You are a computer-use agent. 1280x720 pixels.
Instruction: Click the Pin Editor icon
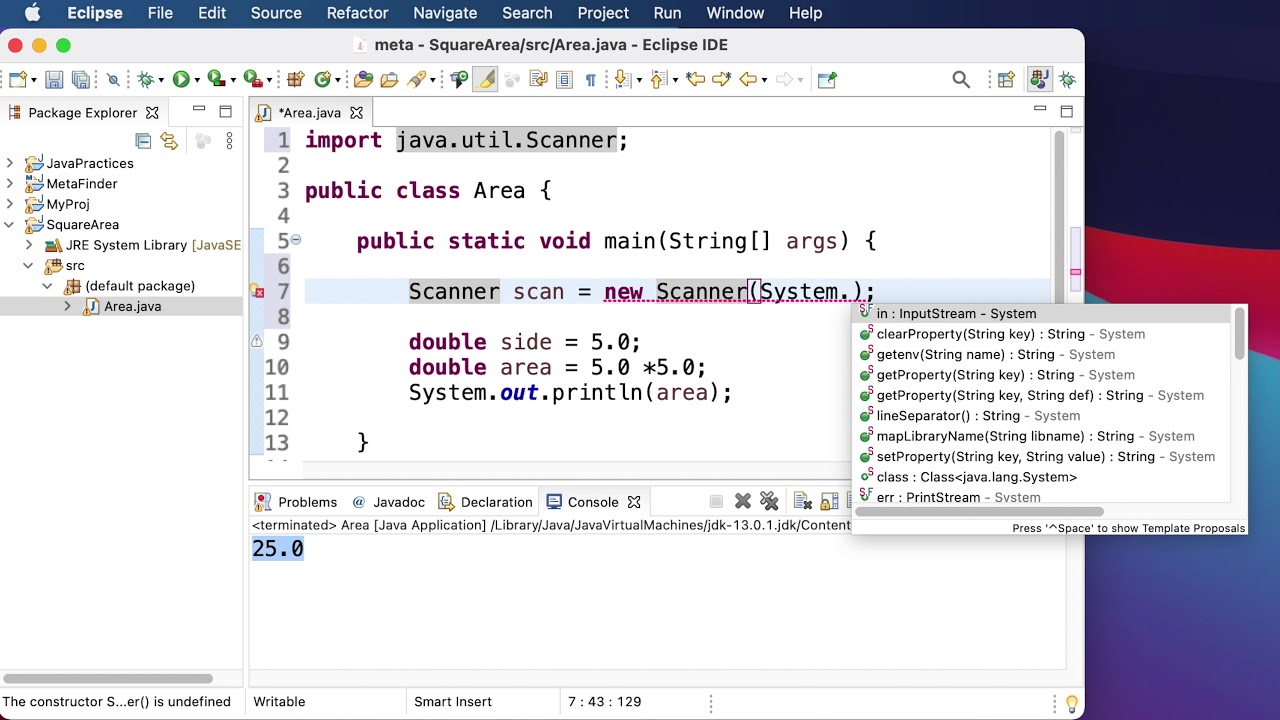(x=827, y=80)
